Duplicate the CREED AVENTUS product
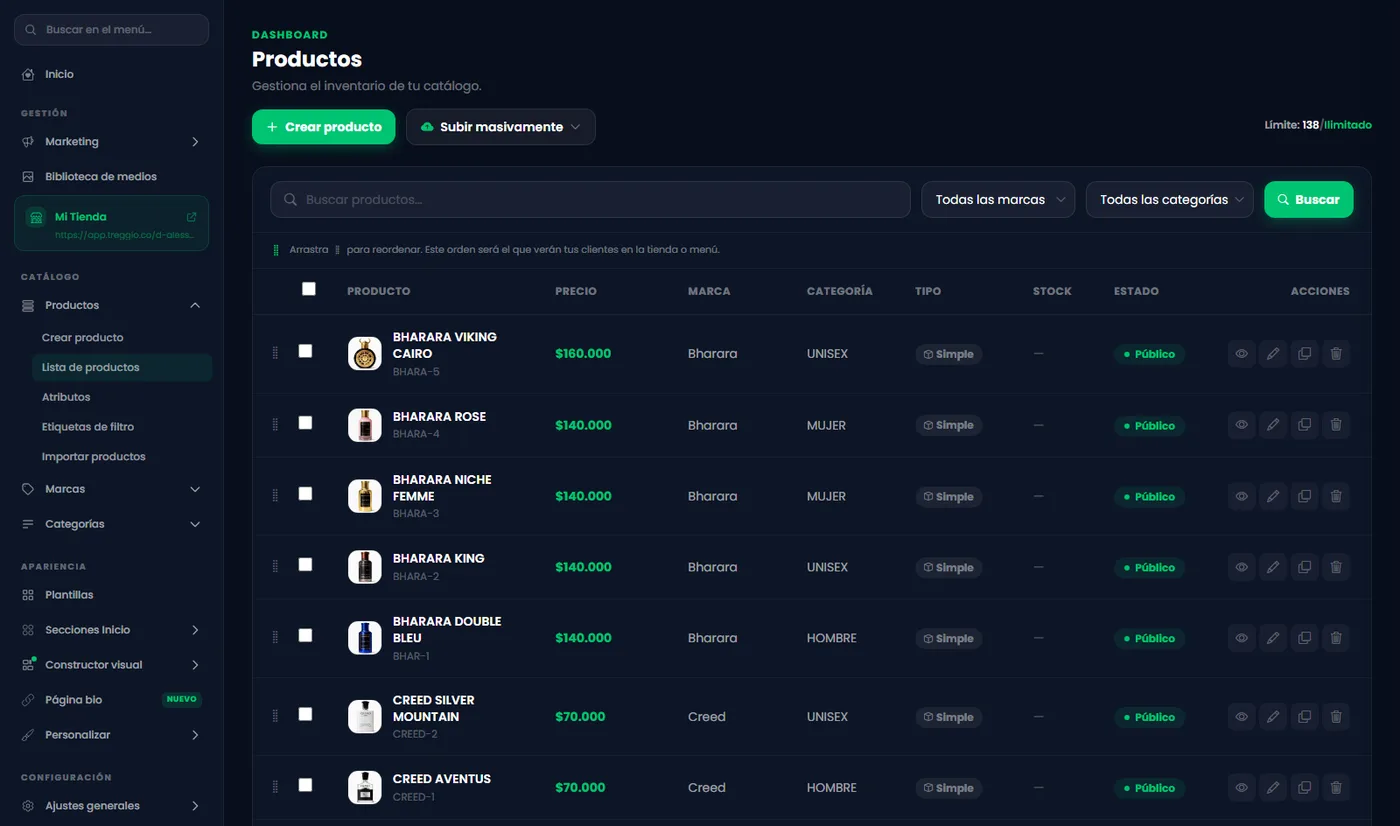The height and width of the screenshot is (826, 1400). tap(1304, 788)
